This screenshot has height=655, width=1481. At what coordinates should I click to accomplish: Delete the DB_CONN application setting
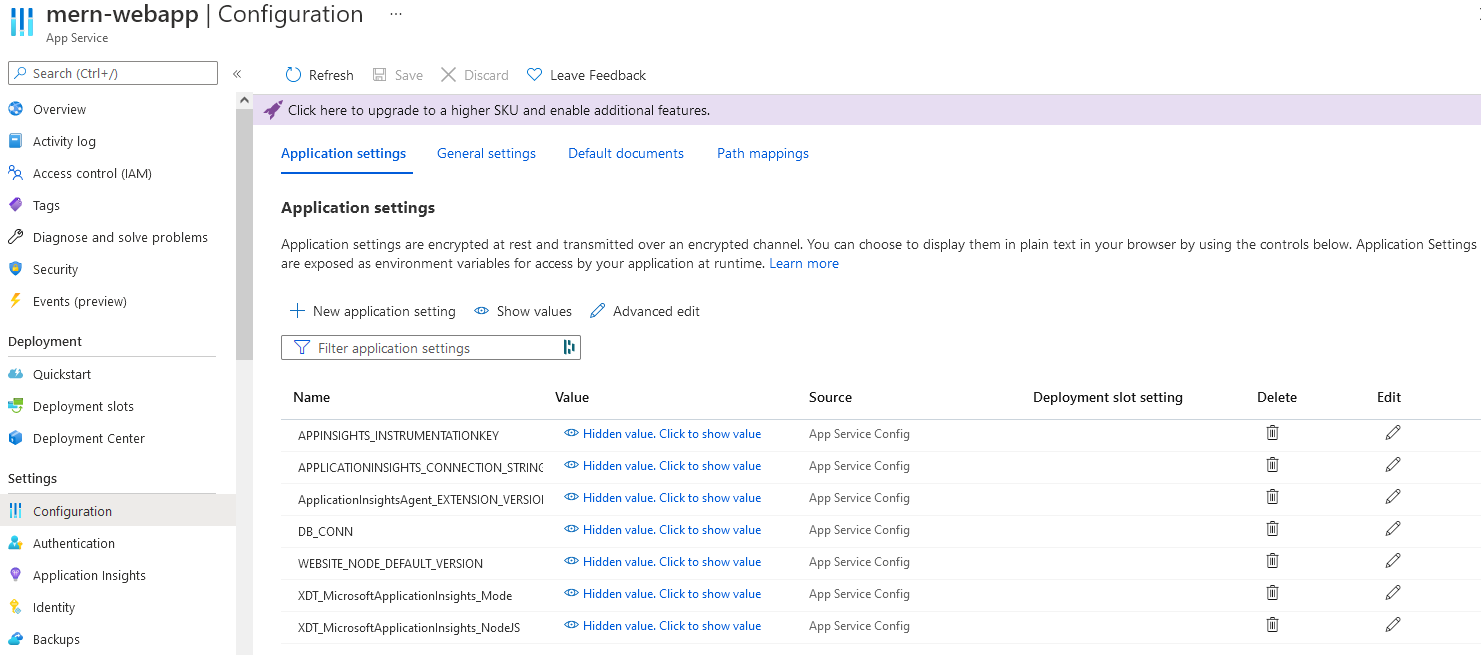[x=1272, y=529]
